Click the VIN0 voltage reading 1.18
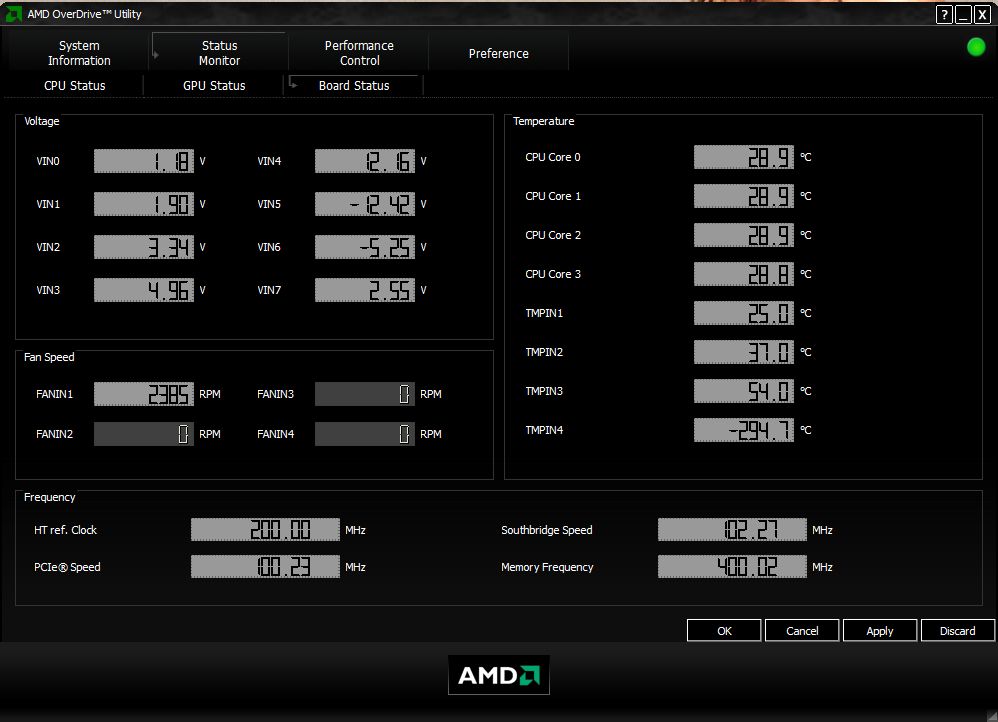998x722 pixels. click(144, 161)
